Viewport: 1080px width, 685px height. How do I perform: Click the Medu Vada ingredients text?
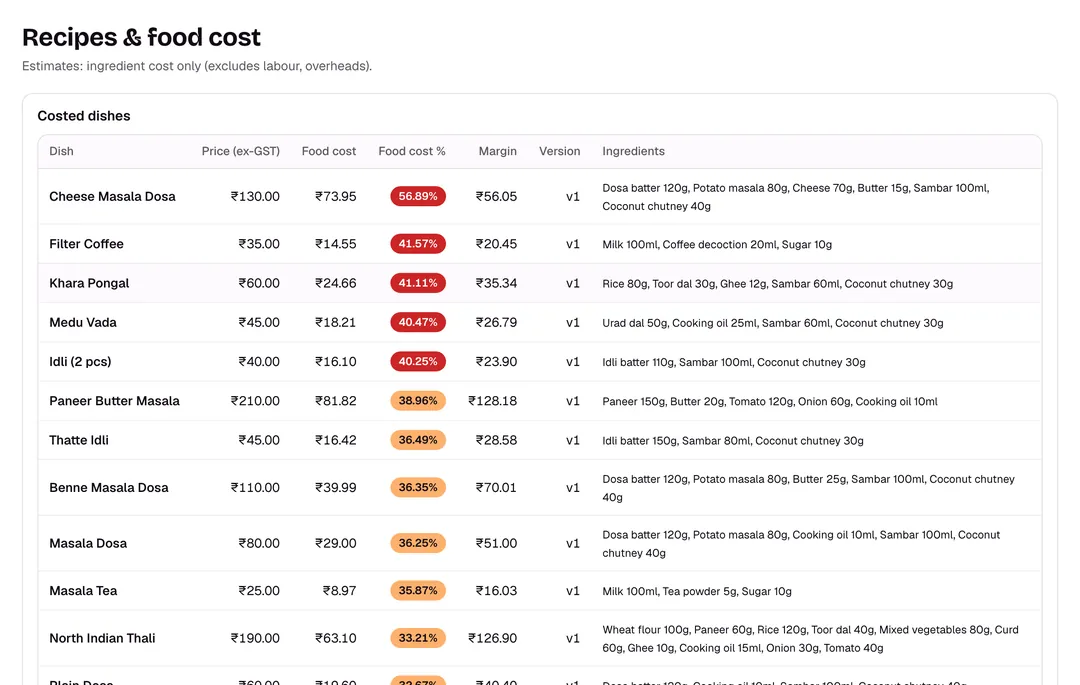point(773,324)
